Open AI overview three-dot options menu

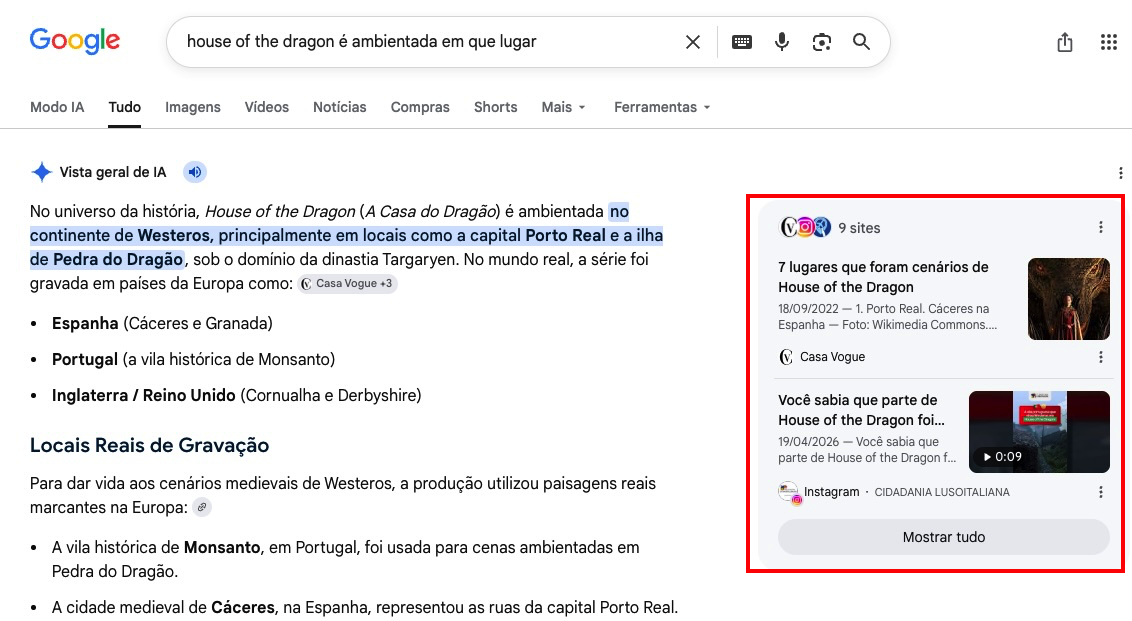click(x=1120, y=173)
